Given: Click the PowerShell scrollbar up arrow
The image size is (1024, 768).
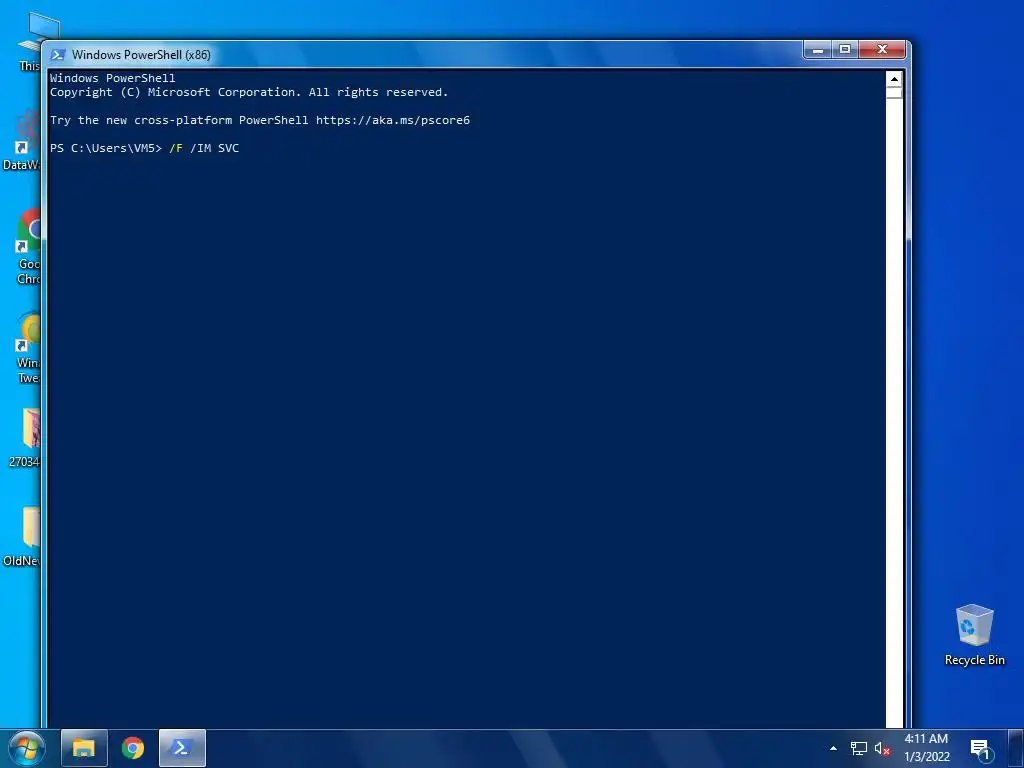Looking at the screenshot, I should (x=894, y=79).
